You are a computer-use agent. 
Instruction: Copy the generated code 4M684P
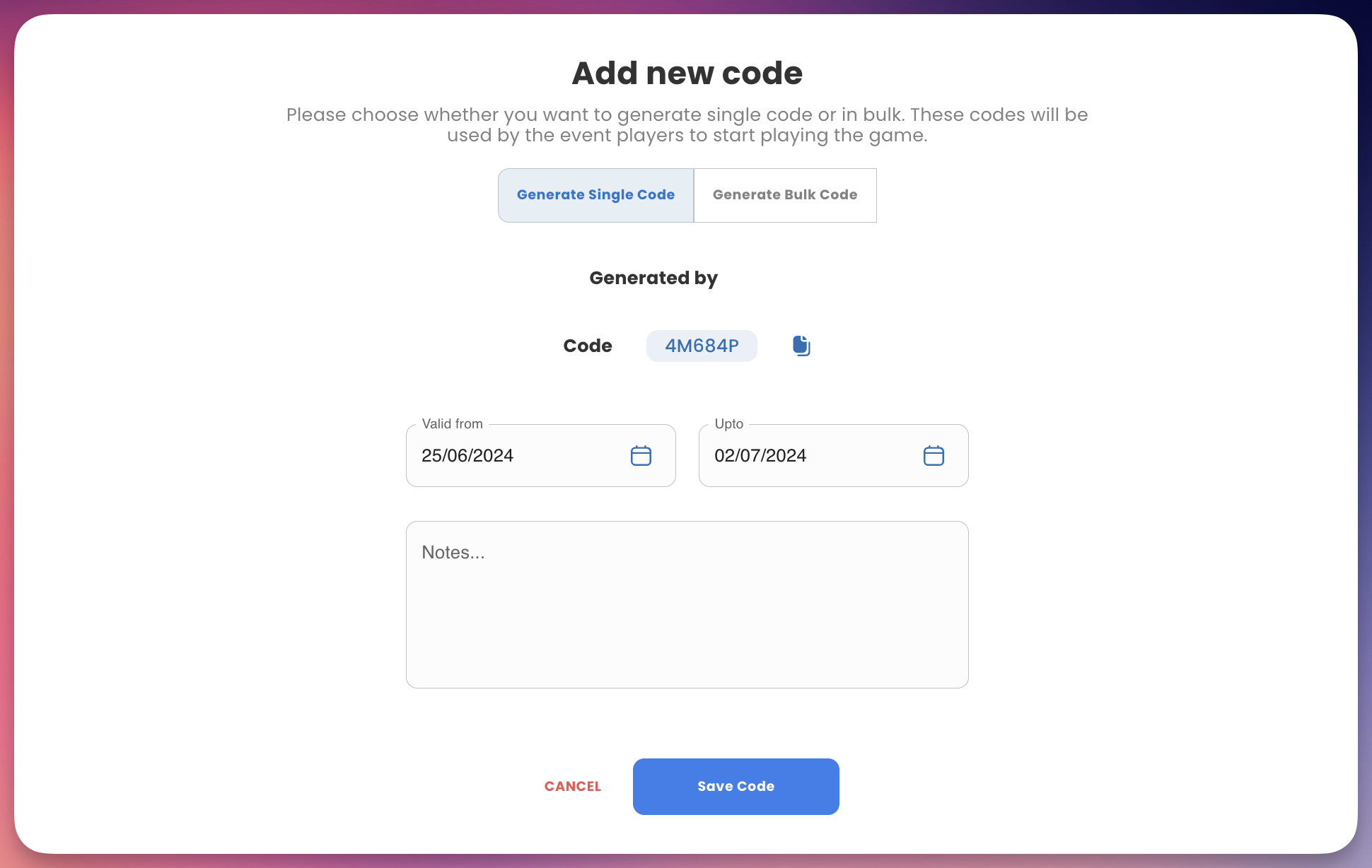pos(801,346)
